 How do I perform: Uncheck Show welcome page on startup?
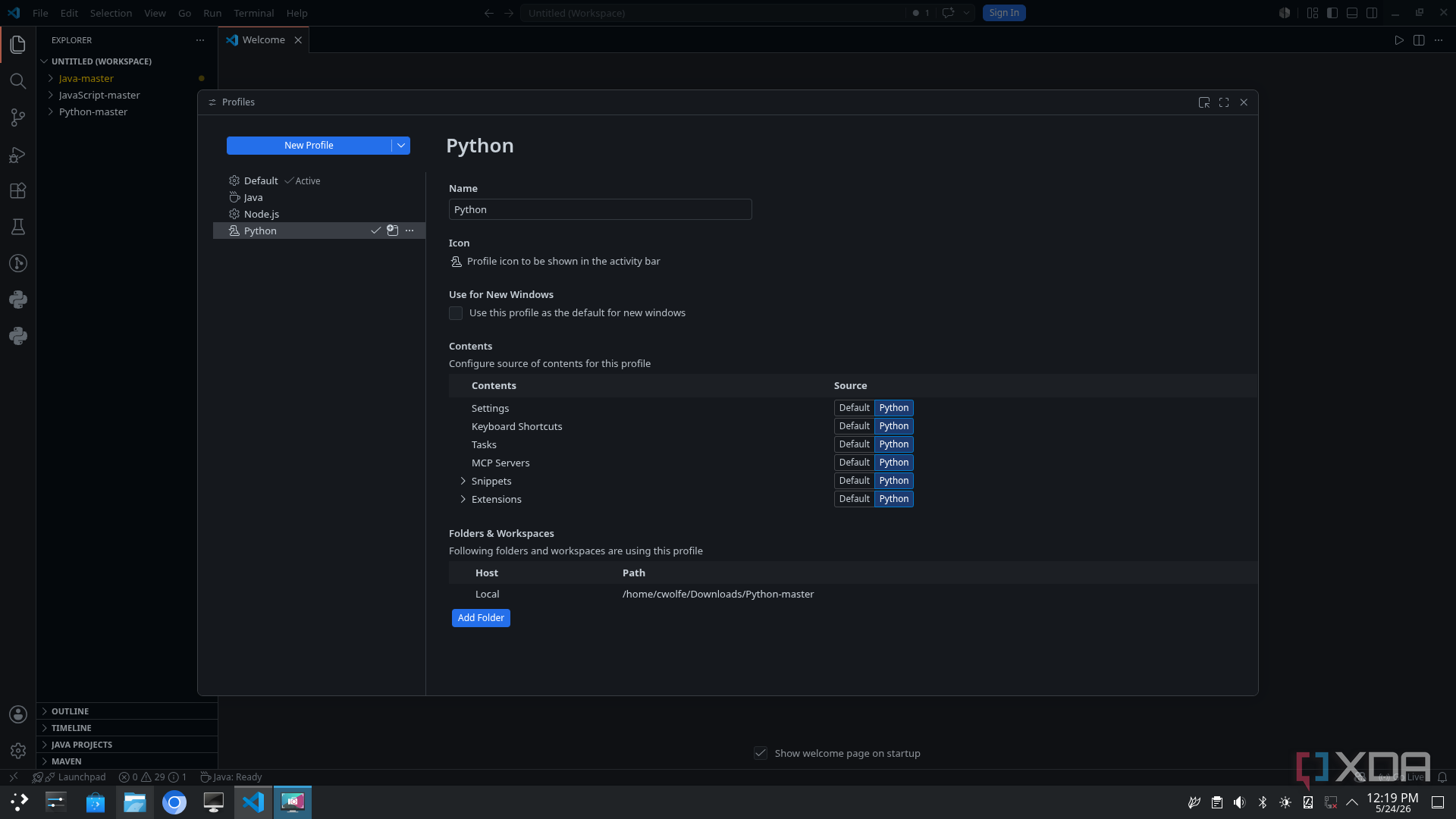(x=761, y=753)
